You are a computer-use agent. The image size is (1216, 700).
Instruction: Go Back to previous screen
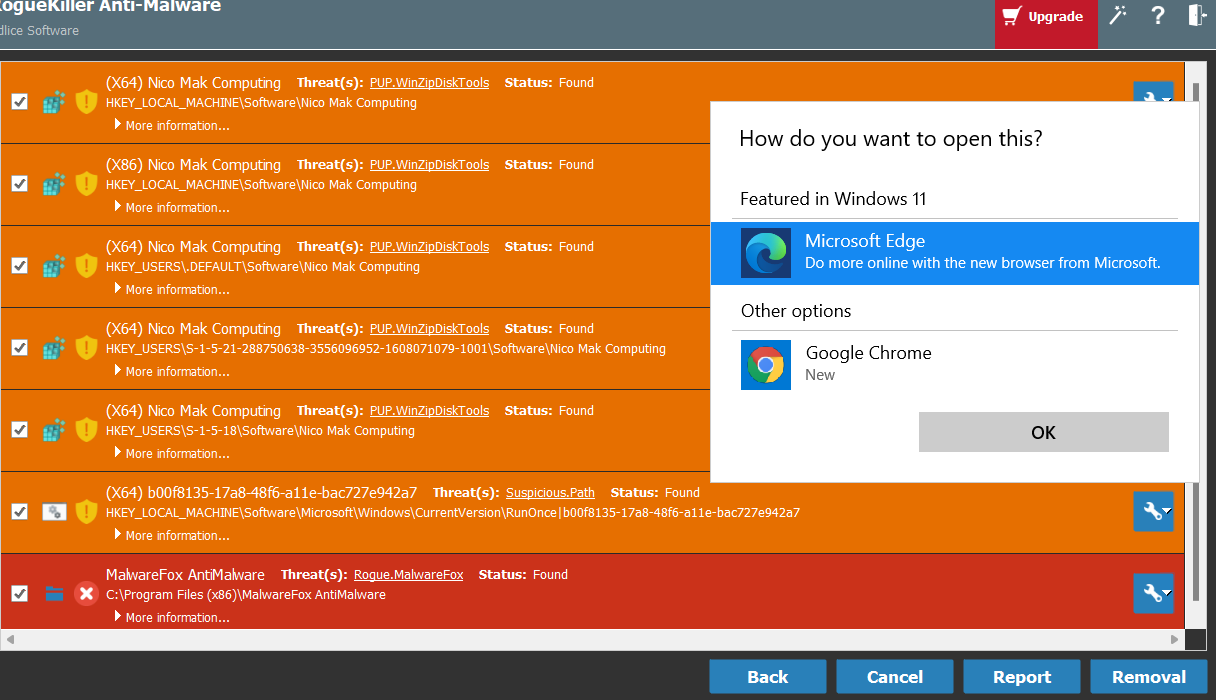pos(767,677)
